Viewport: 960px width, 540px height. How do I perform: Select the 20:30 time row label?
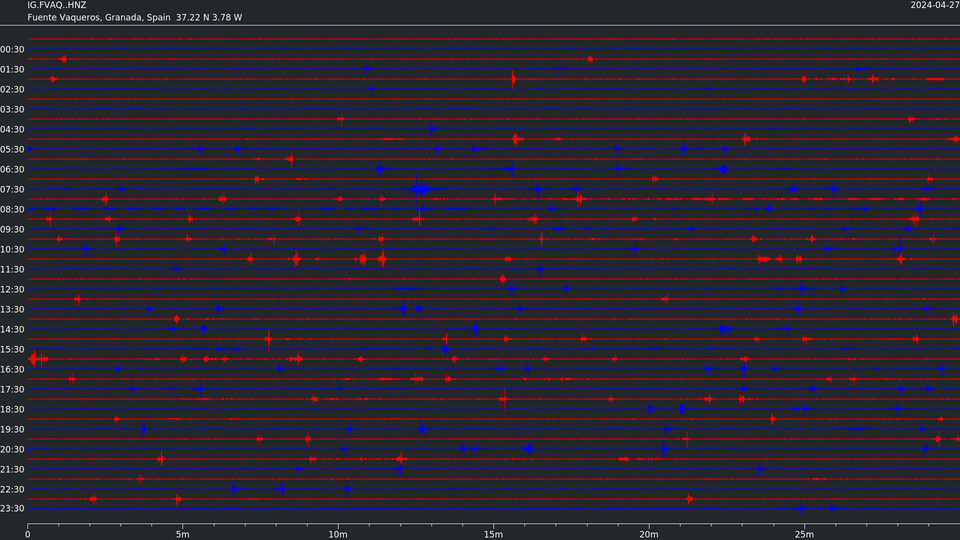[12, 449]
